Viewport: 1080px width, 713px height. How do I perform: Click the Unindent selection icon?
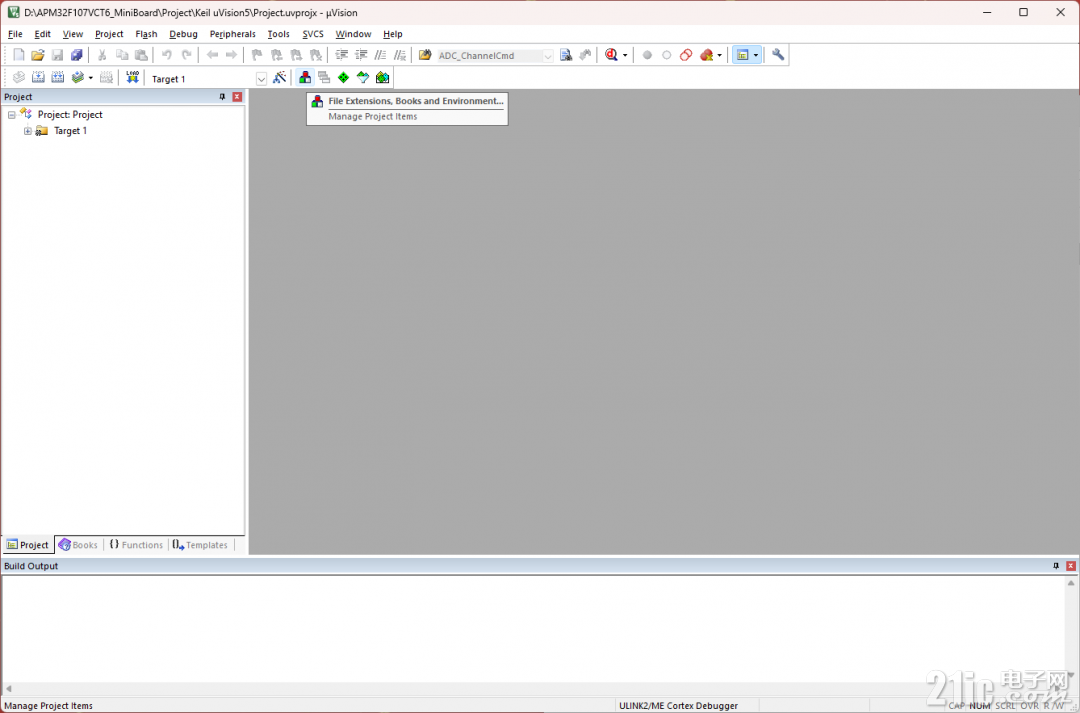click(361, 55)
